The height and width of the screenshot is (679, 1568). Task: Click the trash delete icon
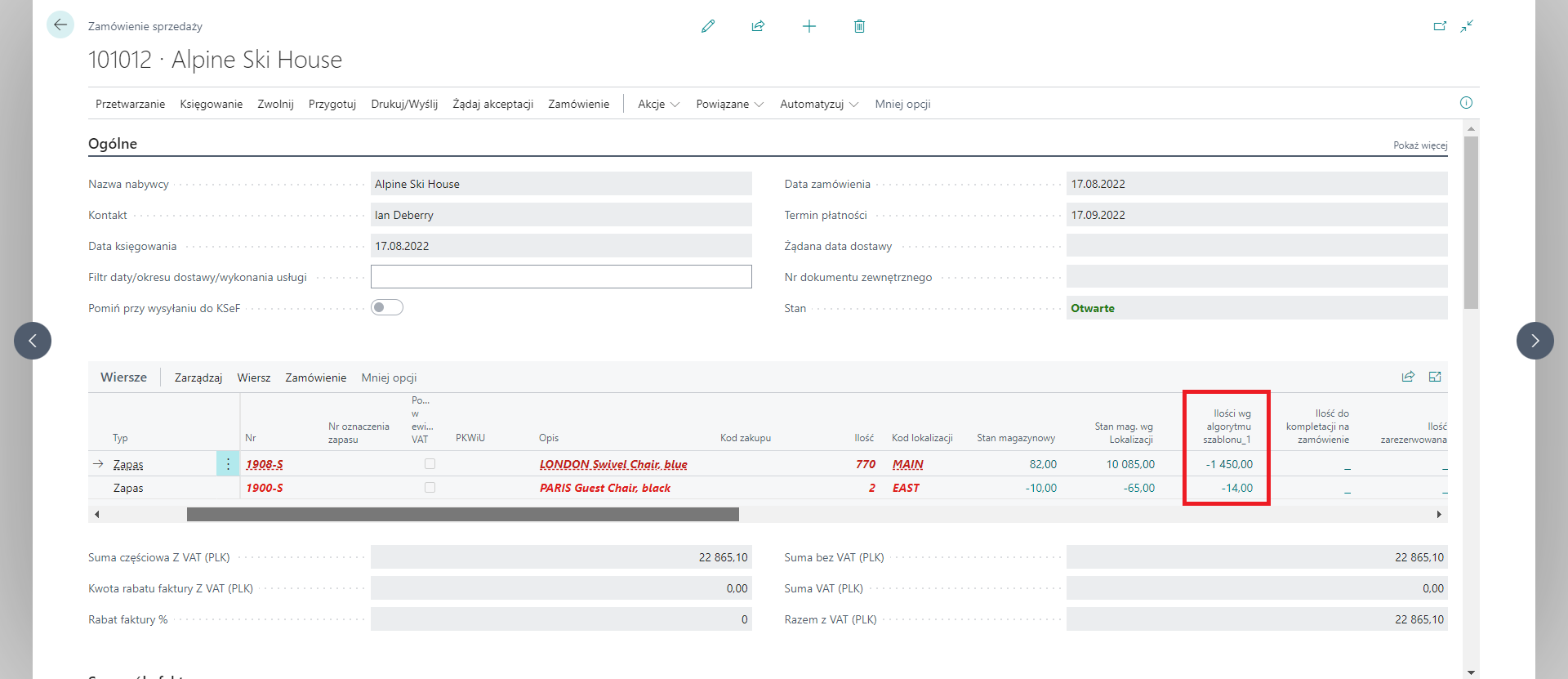pos(859,26)
